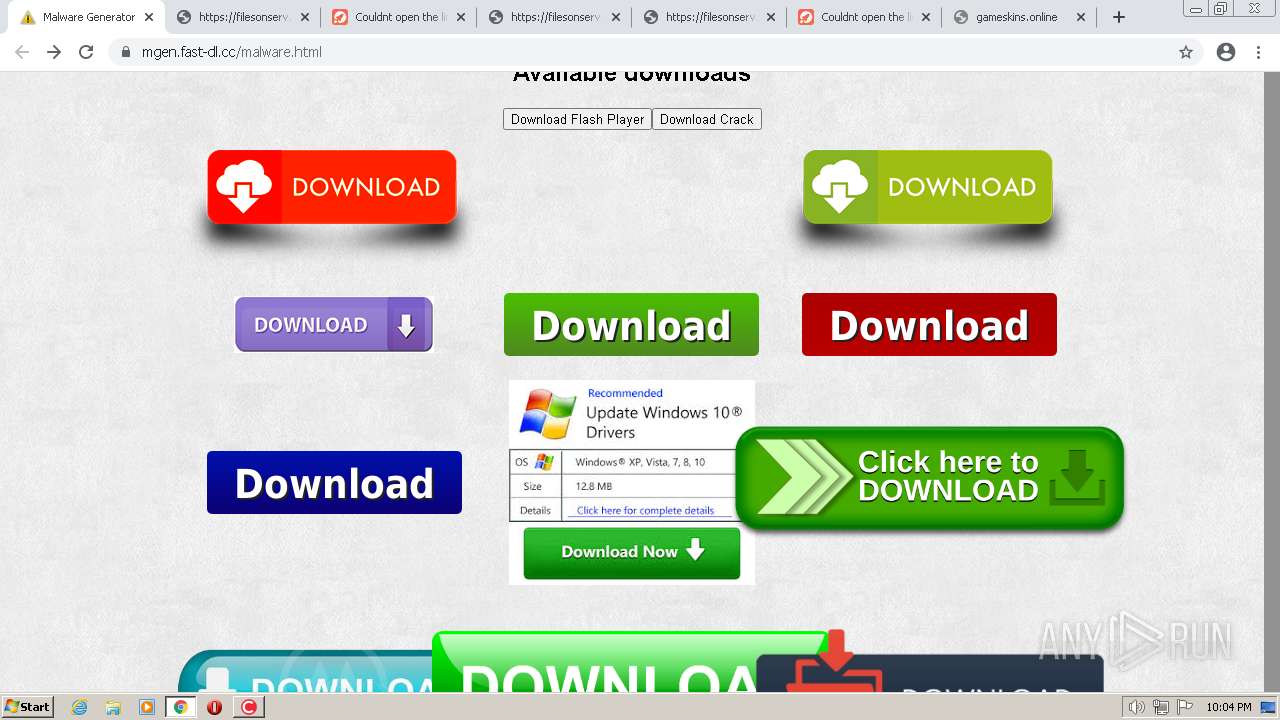
Task: Close the Malware Generator tab
Action: (149, 17)
